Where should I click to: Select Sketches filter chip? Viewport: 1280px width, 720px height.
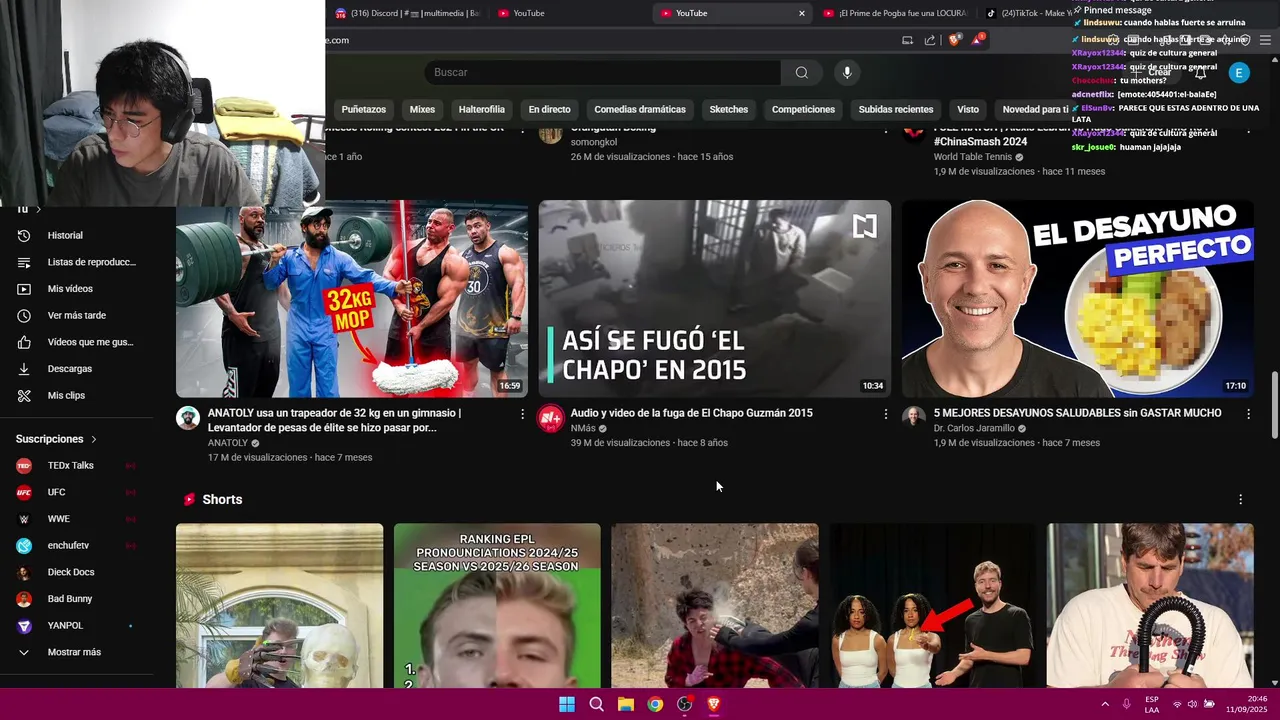click(728, 109)
